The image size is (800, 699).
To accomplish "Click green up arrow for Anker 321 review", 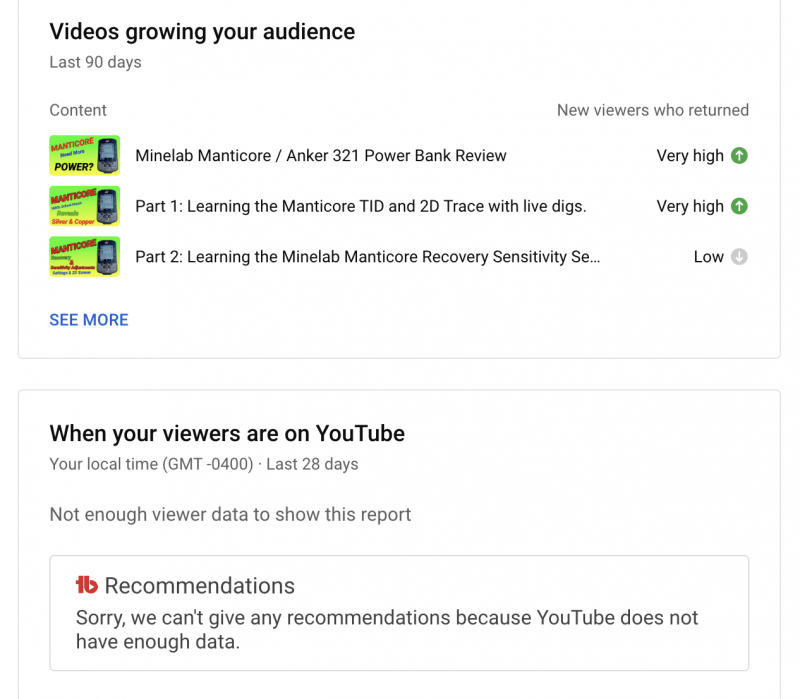I will [739, 156].
